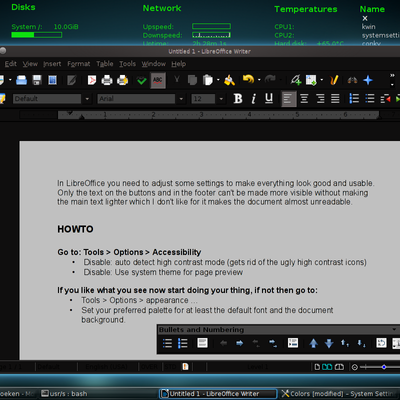Open Paste options dropdown arrow

[218, 80]
